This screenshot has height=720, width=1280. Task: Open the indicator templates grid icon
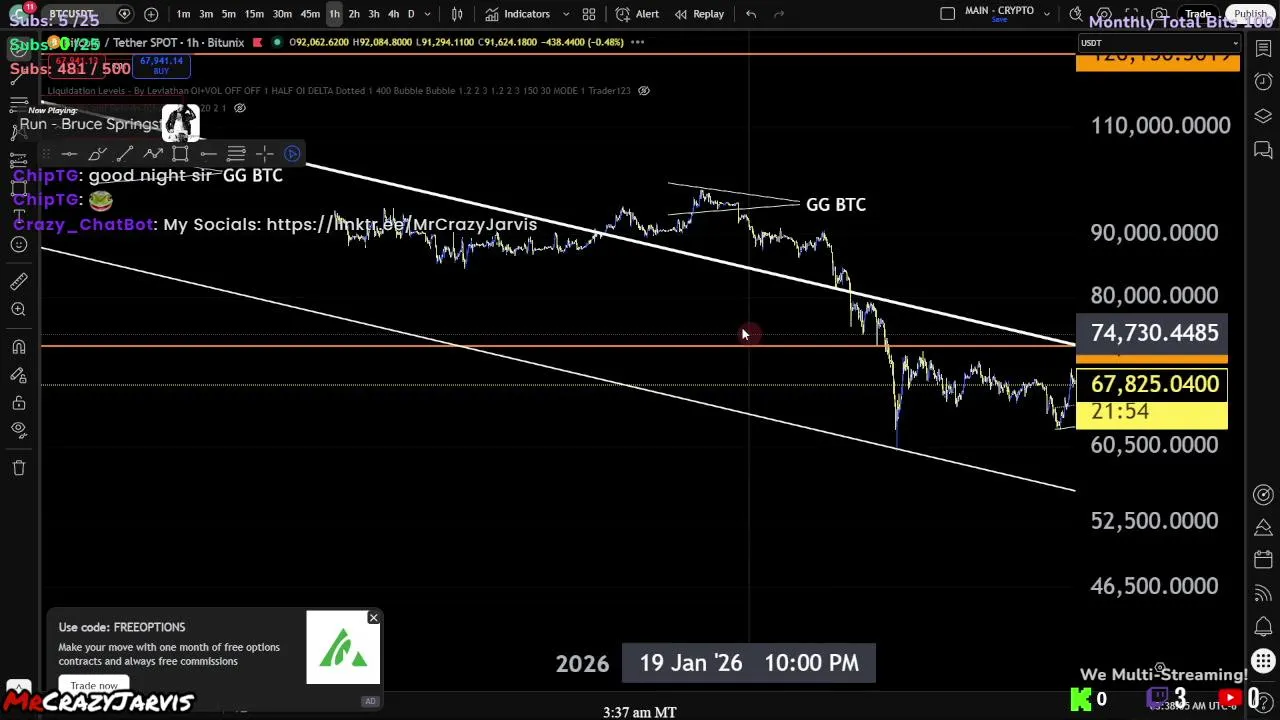tap(589, 14)
